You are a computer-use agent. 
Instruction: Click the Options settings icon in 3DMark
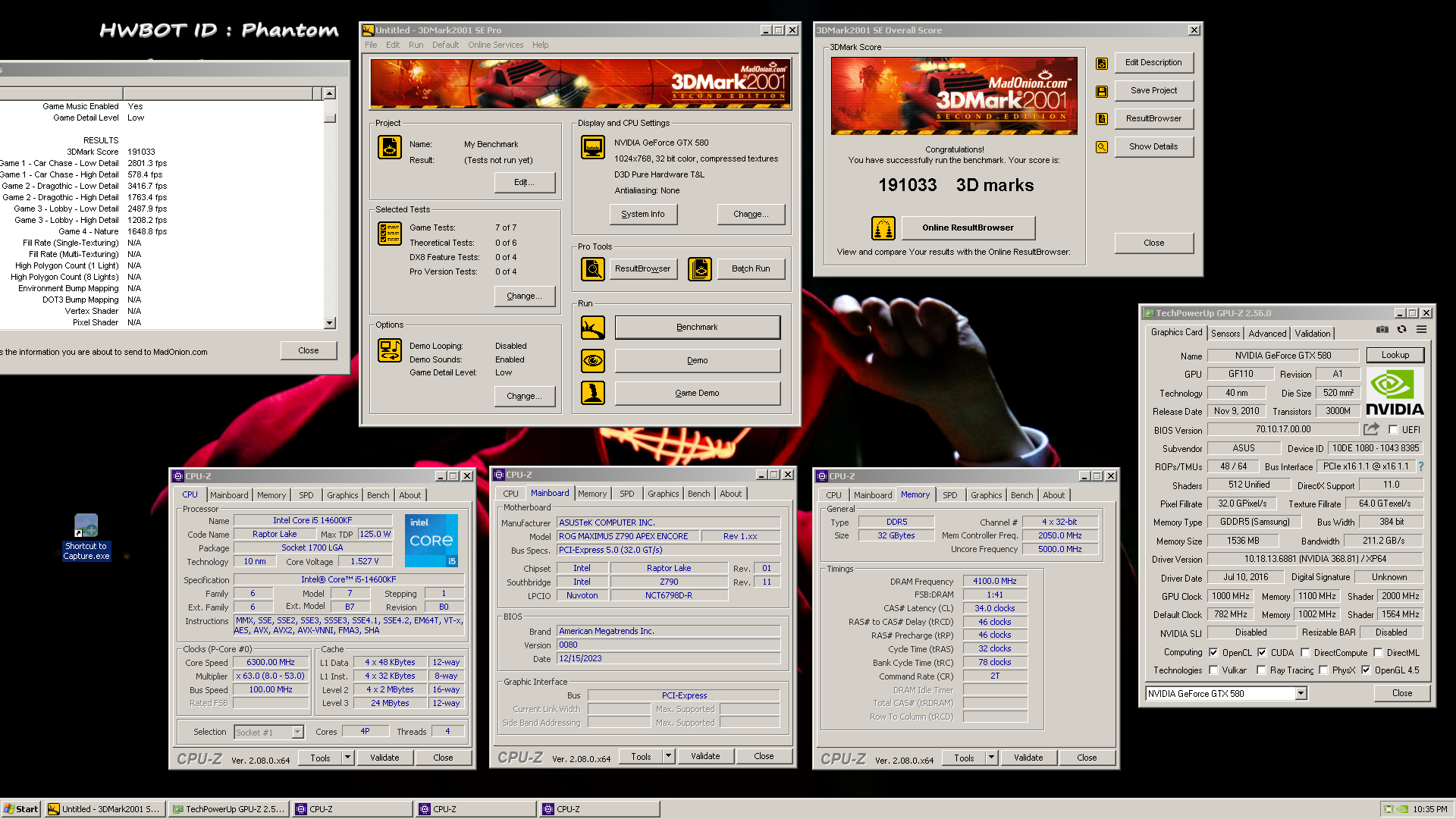click(x=390, y=351)
